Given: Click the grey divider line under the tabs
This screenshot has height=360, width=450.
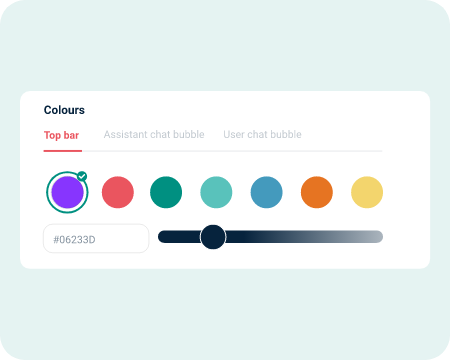Looking at the screenshot, I should pos(232,151).
